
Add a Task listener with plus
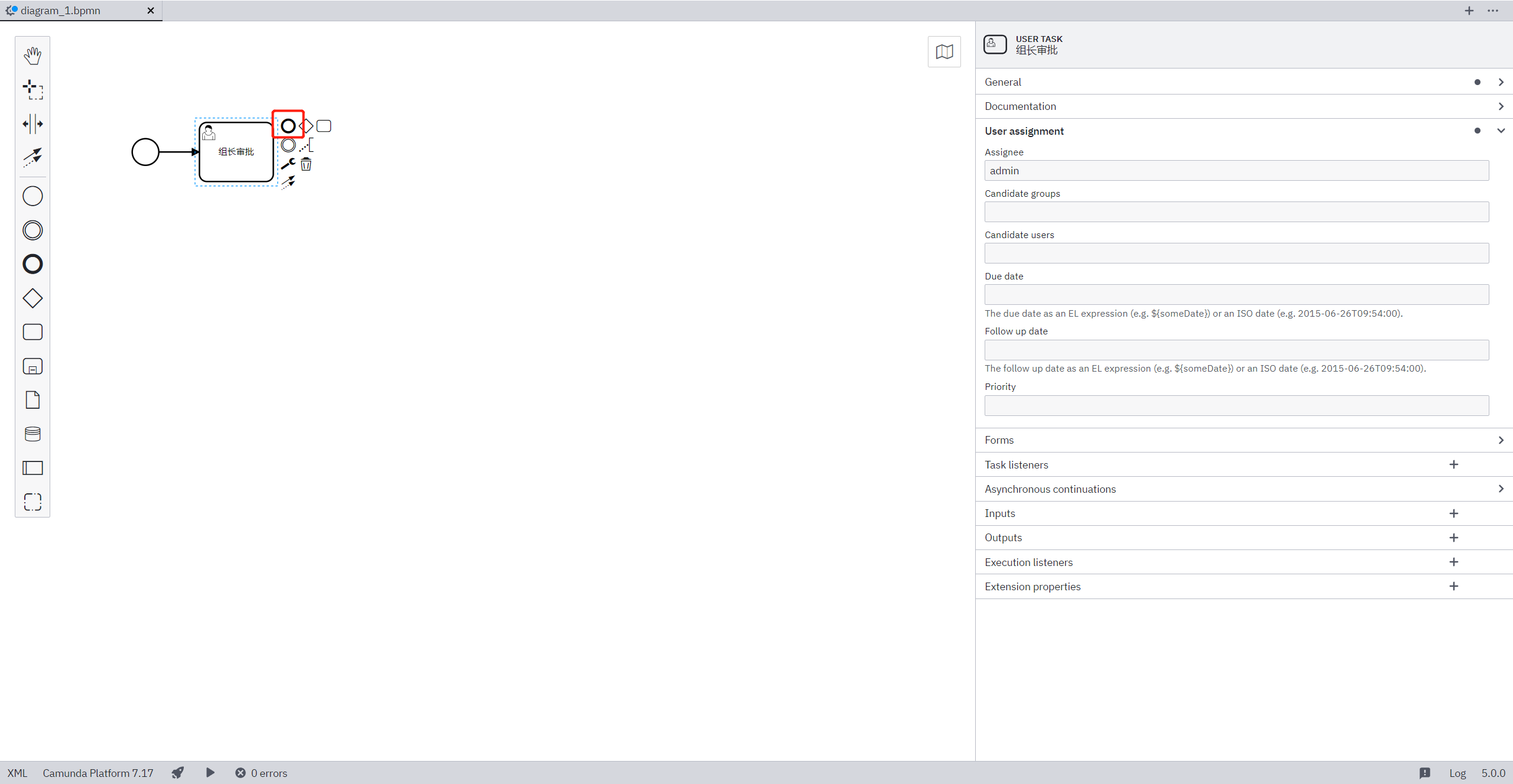(x=1454, y=465)
